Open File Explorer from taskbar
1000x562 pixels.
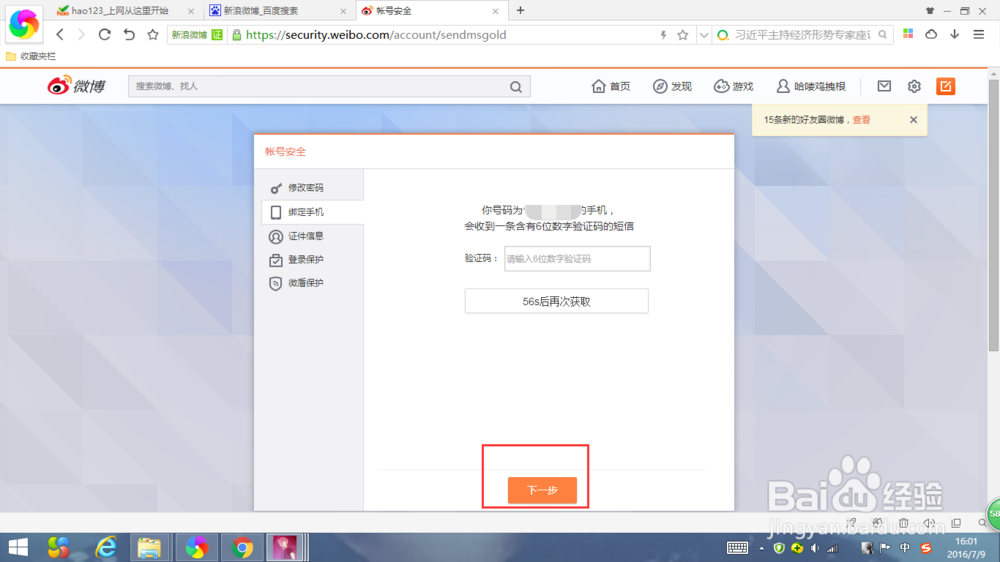[x=149, y=547]
